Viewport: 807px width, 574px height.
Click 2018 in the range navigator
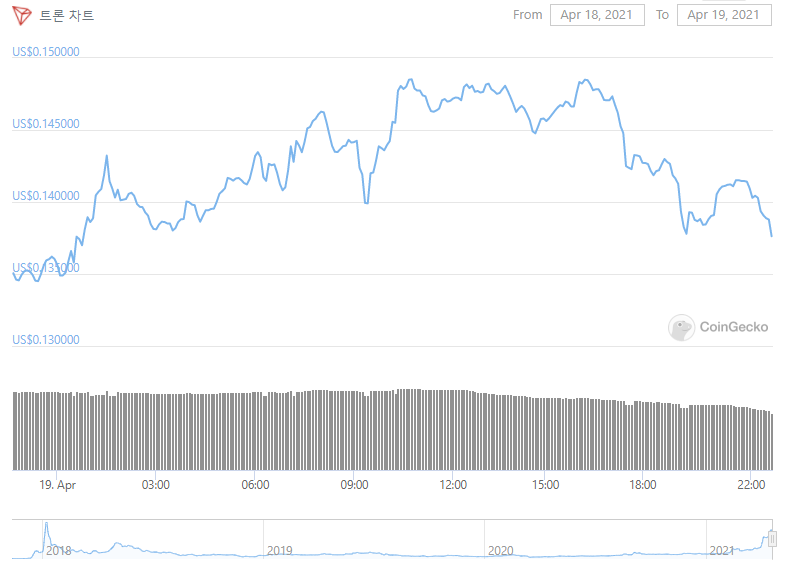[x=59, y=551]
